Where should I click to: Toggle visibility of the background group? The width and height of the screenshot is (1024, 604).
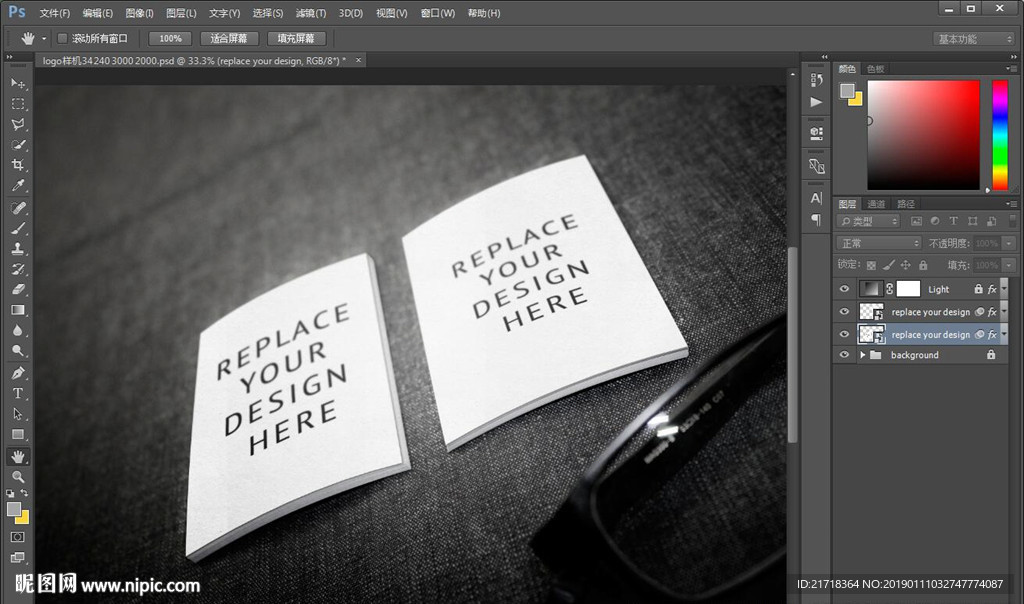(844, 355)
